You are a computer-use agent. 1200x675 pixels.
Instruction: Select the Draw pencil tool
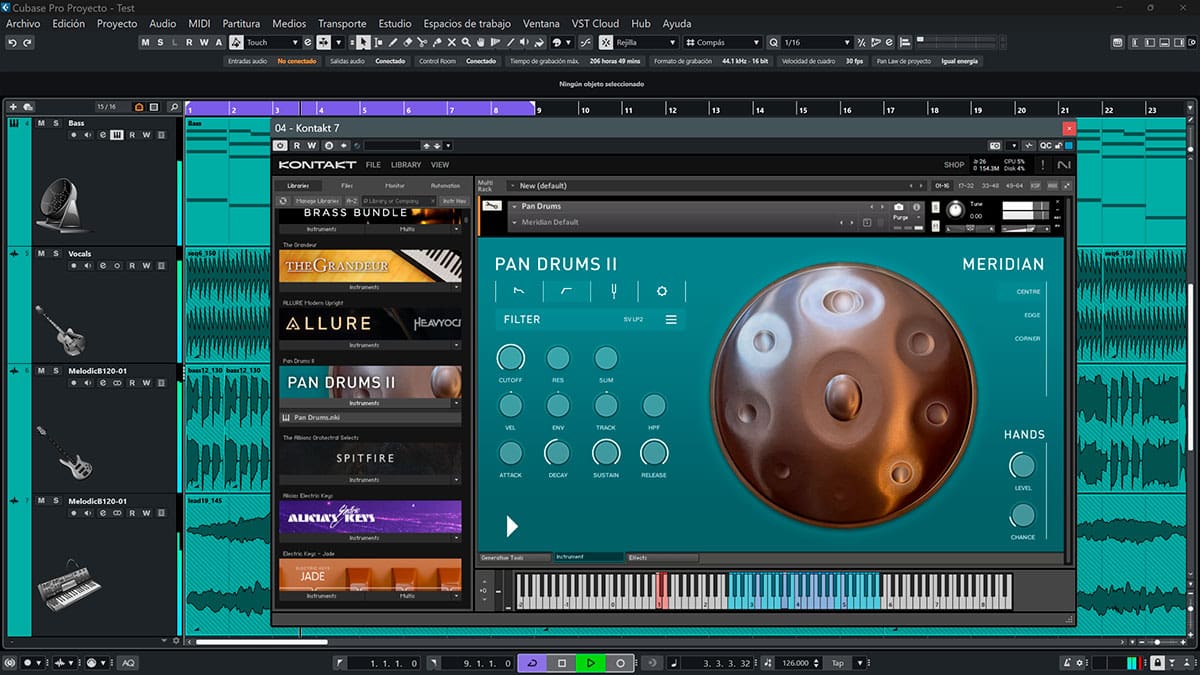click(x=393, y=43)
